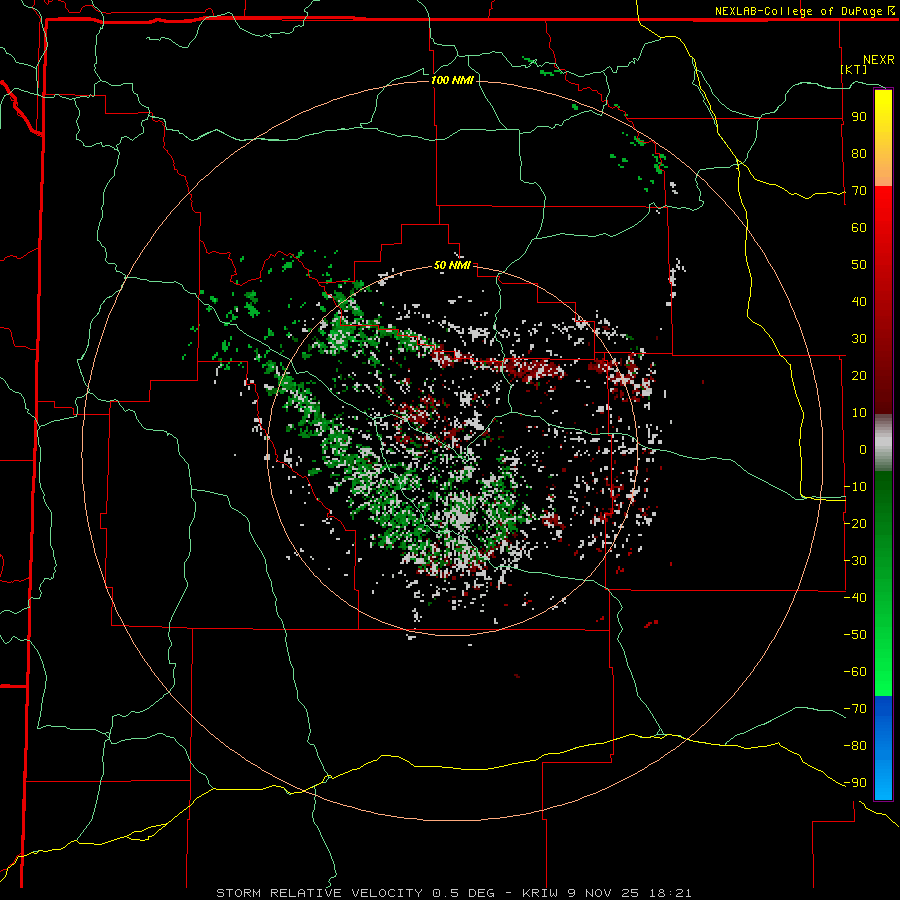This screenshot has width=900, height=900.
Task: Click the NEXR label above the color scale
Action: point(879,60)
